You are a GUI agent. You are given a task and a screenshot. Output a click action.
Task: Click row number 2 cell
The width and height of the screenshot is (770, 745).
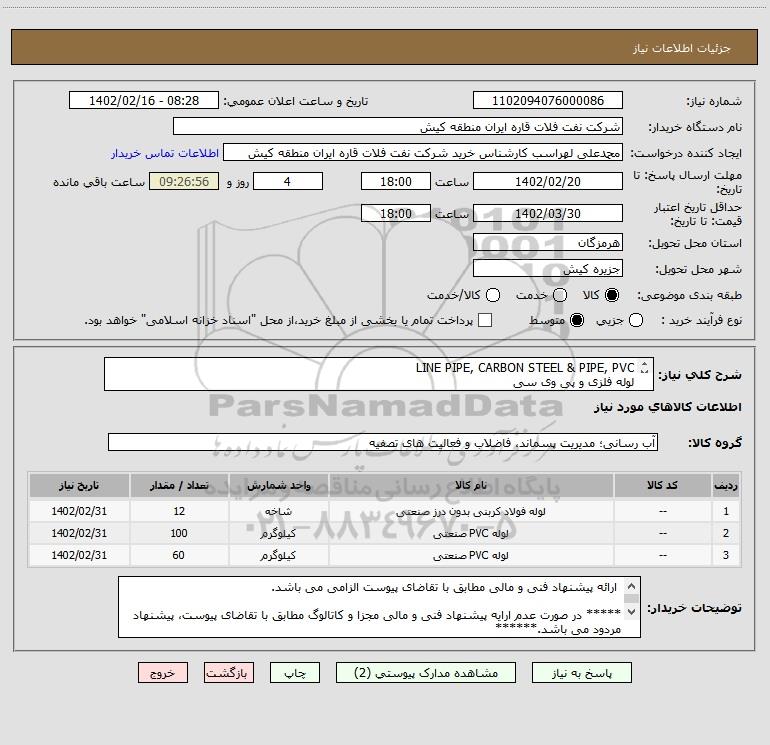point(725,533)
